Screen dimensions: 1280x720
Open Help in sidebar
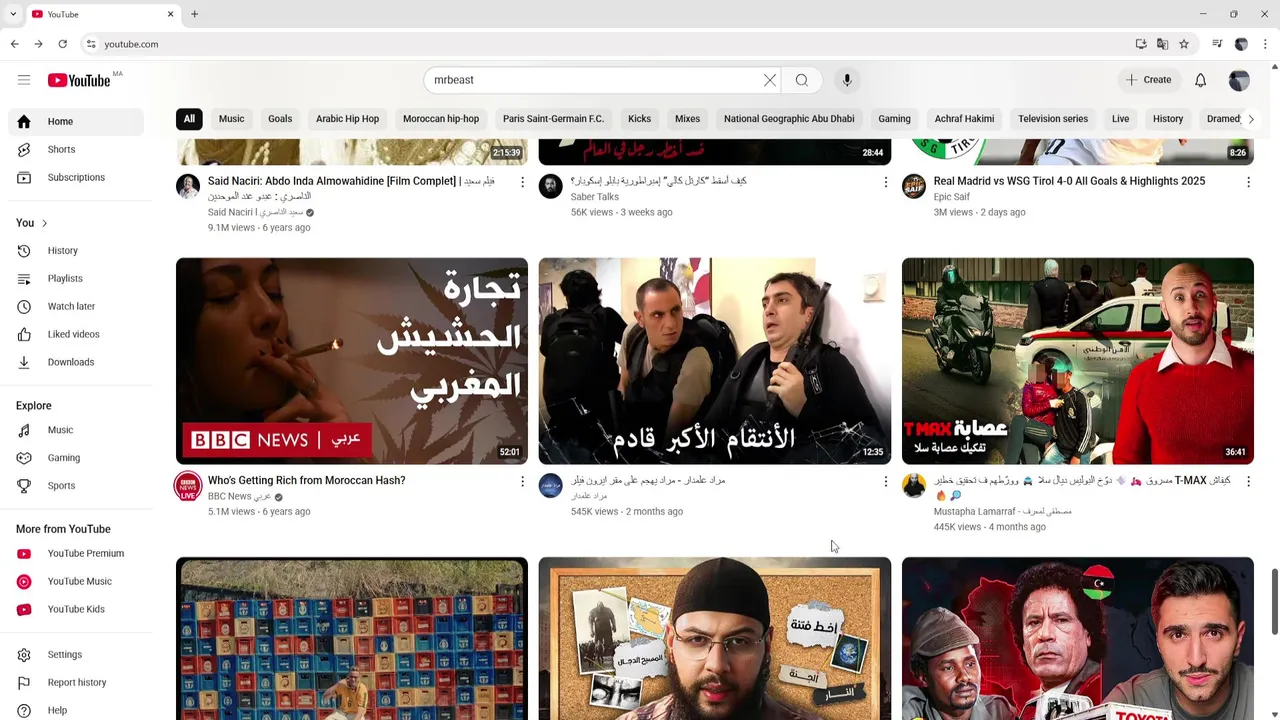click(76, 710)
